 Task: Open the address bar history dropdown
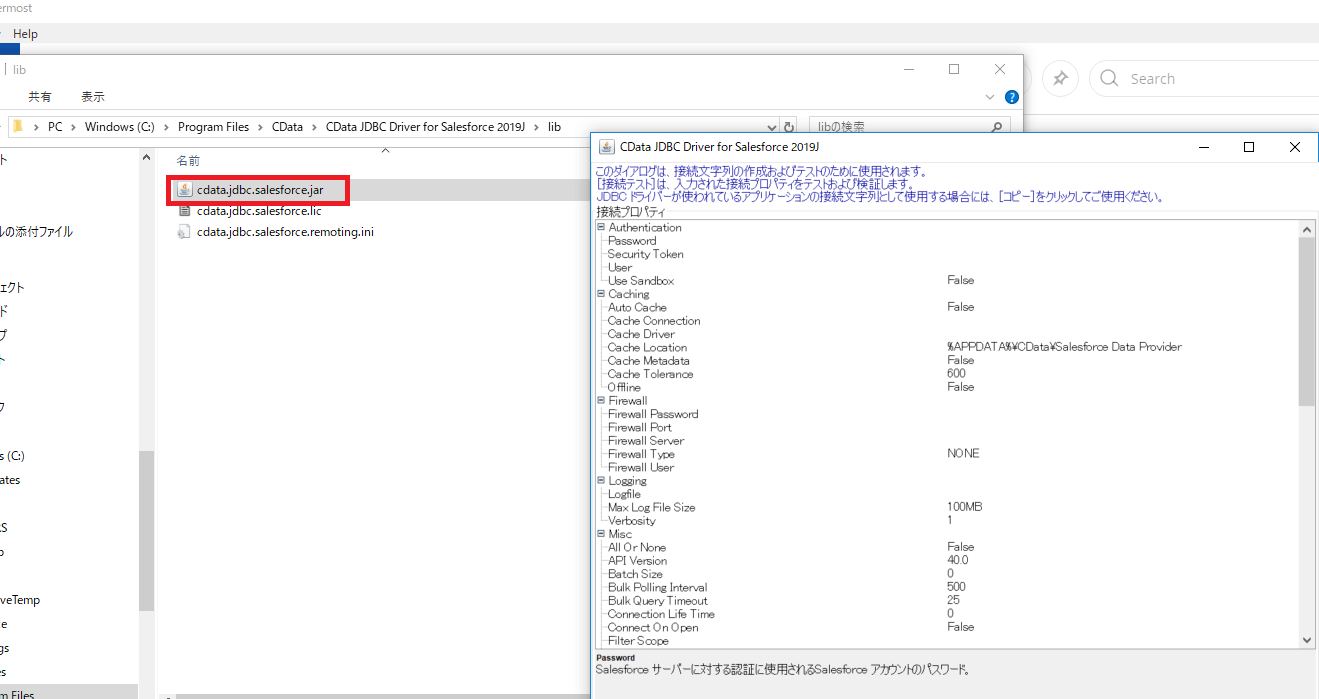pos(771,127)
